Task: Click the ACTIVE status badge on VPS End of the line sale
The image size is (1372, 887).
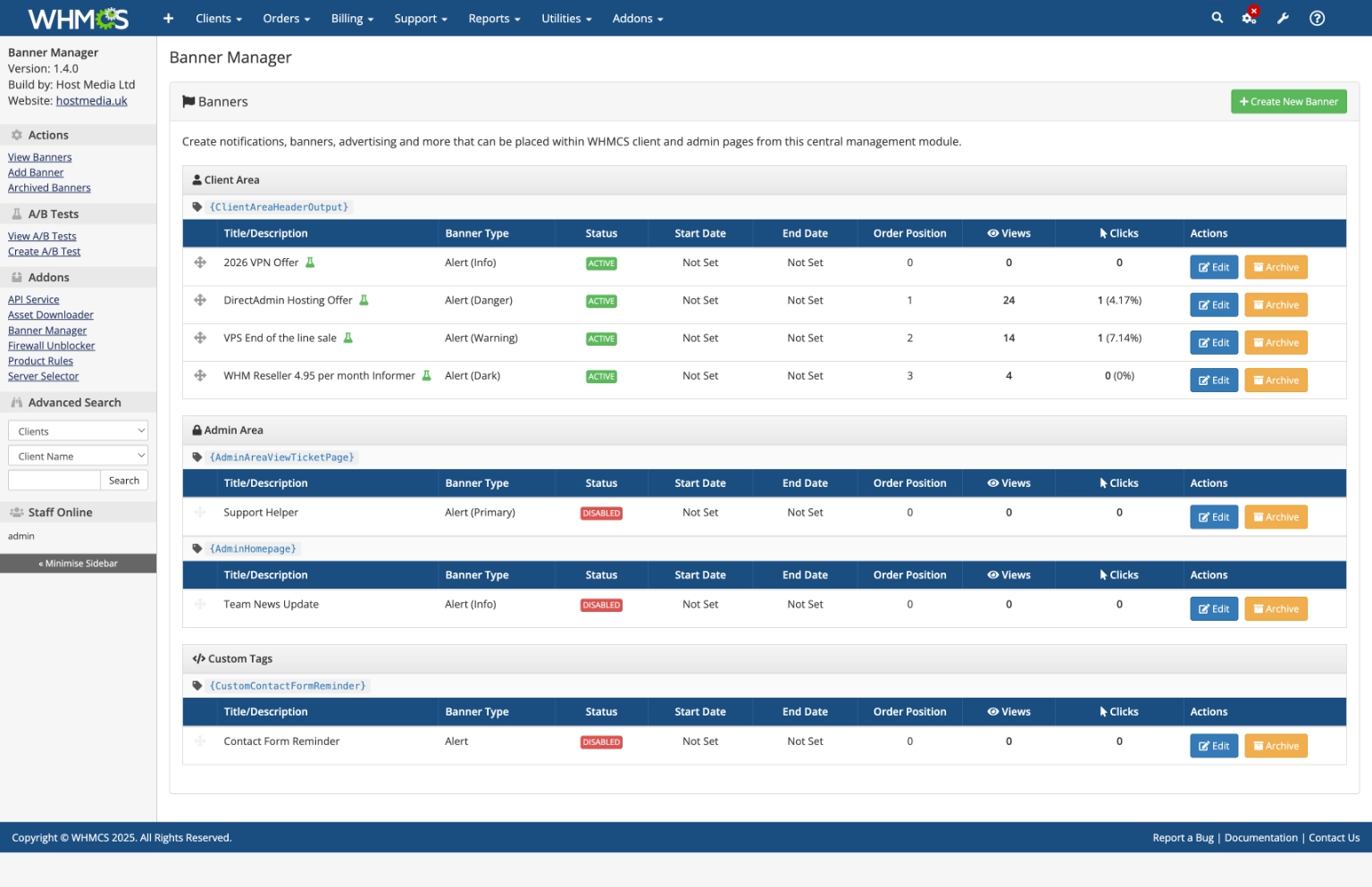Action: [601, 339]
